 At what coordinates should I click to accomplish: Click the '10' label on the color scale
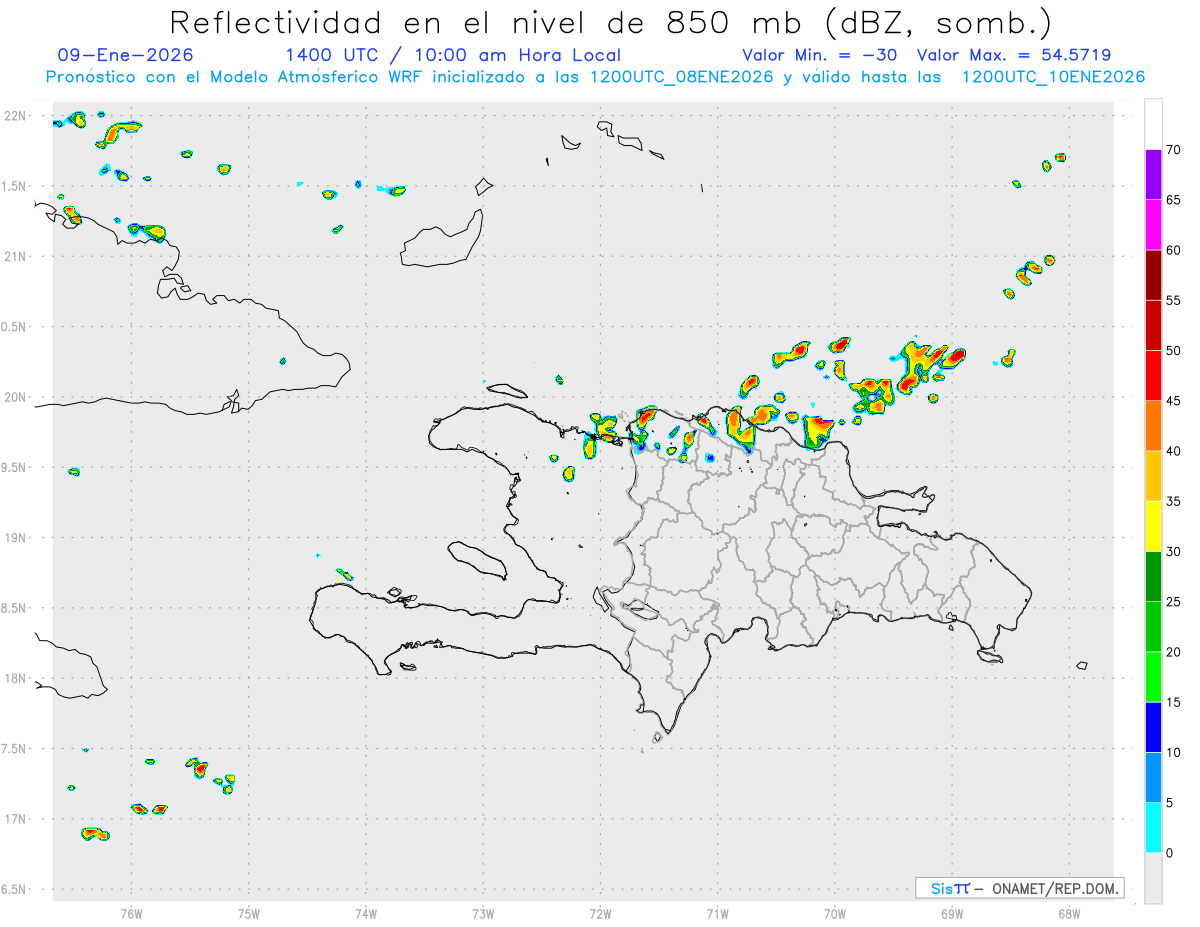(1173, 753)
